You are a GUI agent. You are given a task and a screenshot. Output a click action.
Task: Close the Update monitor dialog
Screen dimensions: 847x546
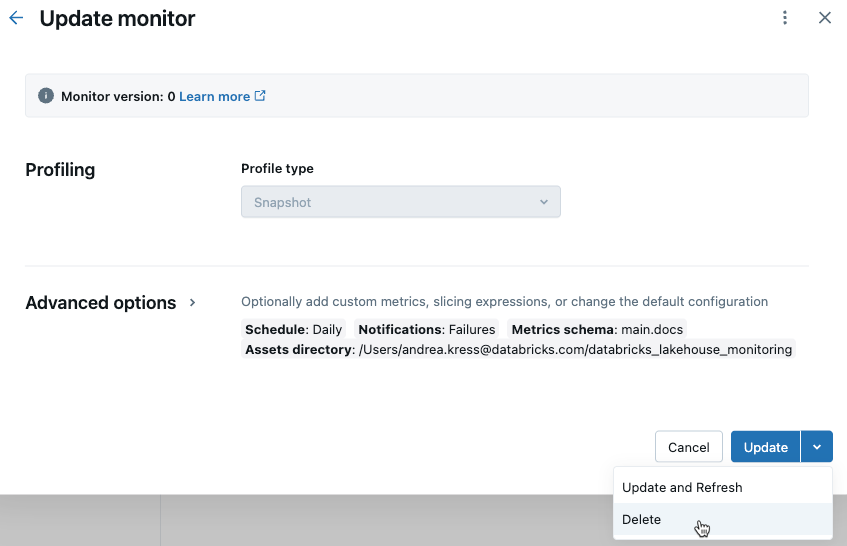pos(825,18)
